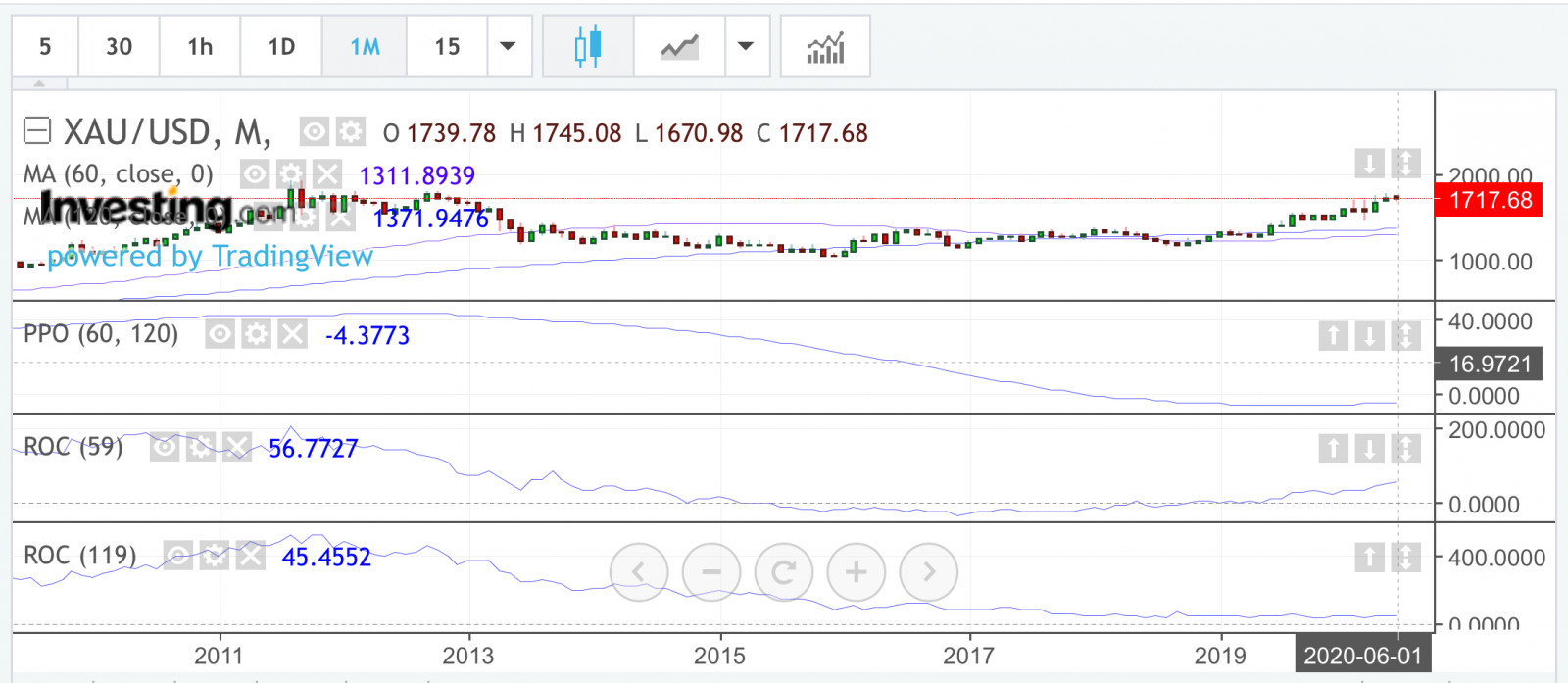
Task: Hide the XAU/USD main series with the eye icon
Action: pyautogui.click(x=315, y=131)
